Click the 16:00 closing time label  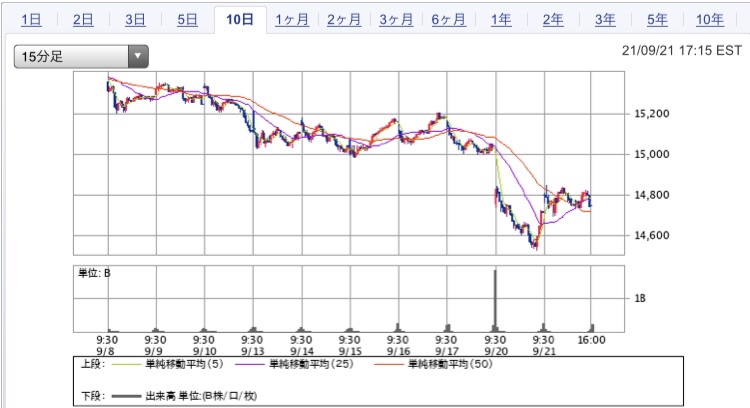point(591,340)
